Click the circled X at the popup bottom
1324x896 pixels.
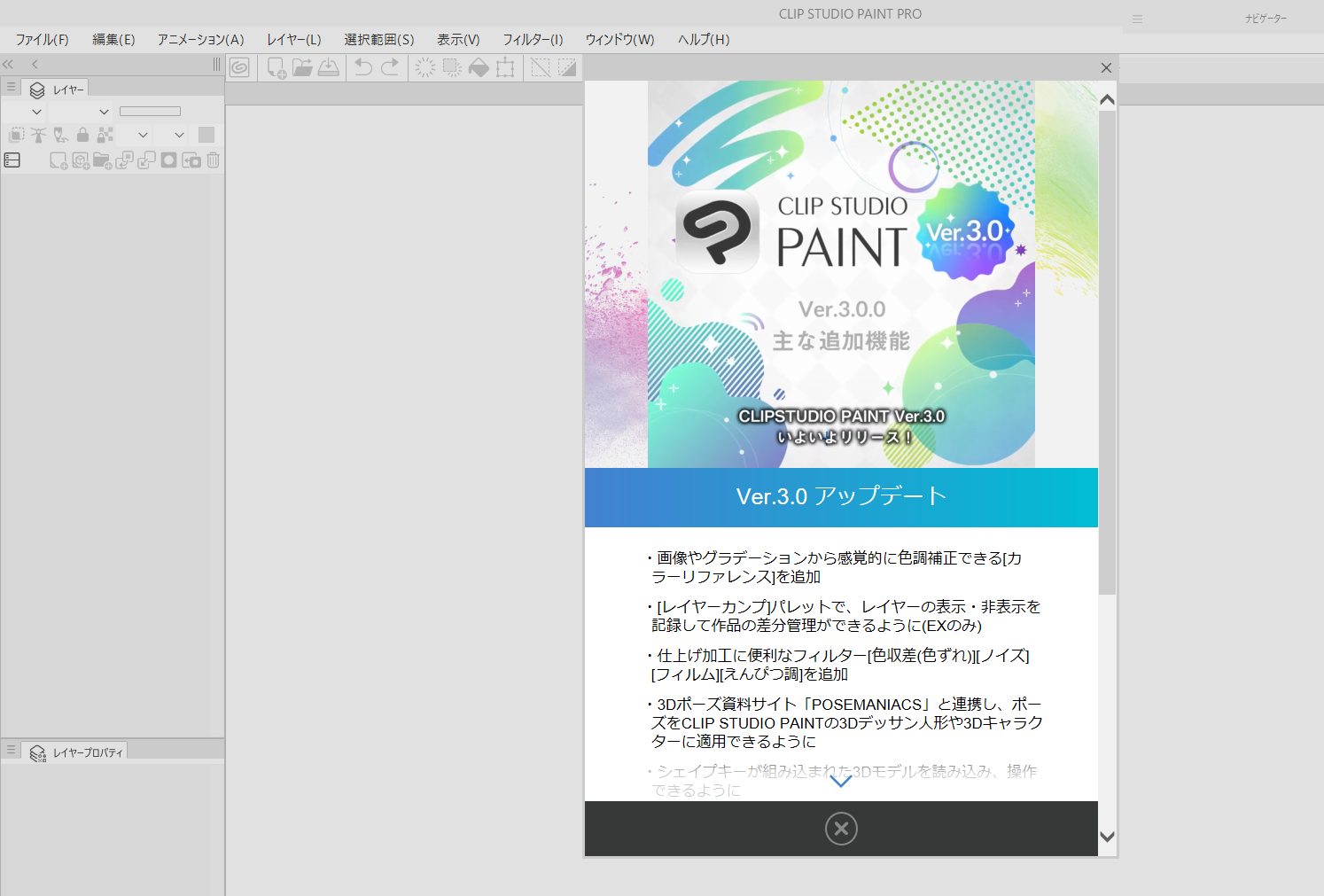pyautogui.click(x=840, y=829)
